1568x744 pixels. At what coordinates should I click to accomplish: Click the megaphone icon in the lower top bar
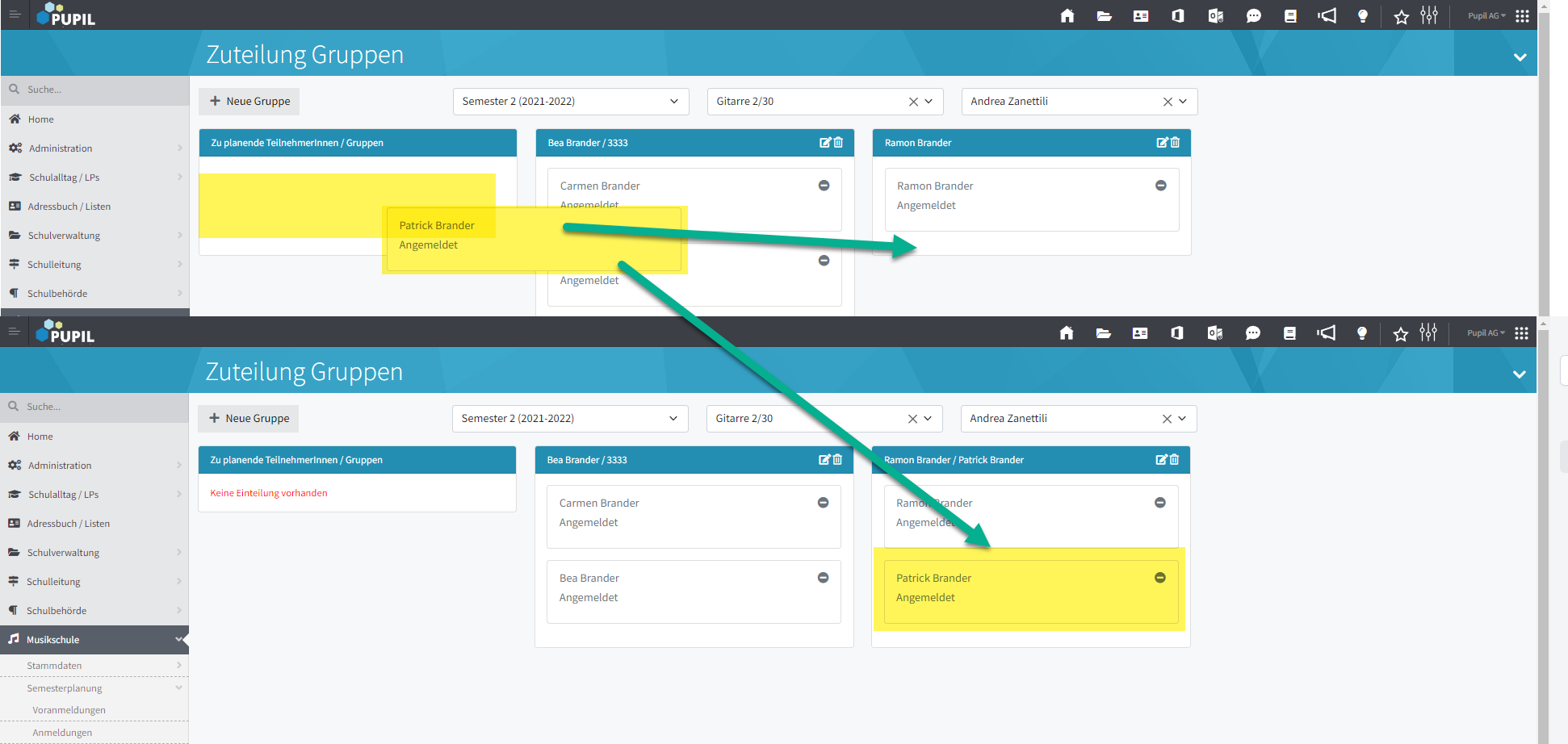1326,332
